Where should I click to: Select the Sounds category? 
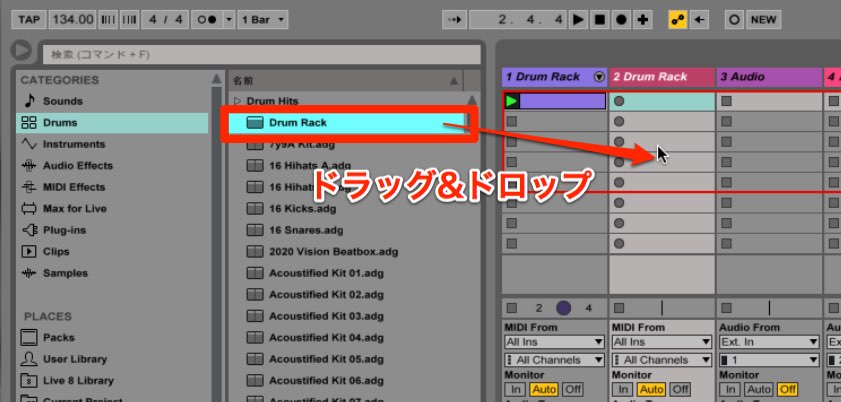[63, 101]
